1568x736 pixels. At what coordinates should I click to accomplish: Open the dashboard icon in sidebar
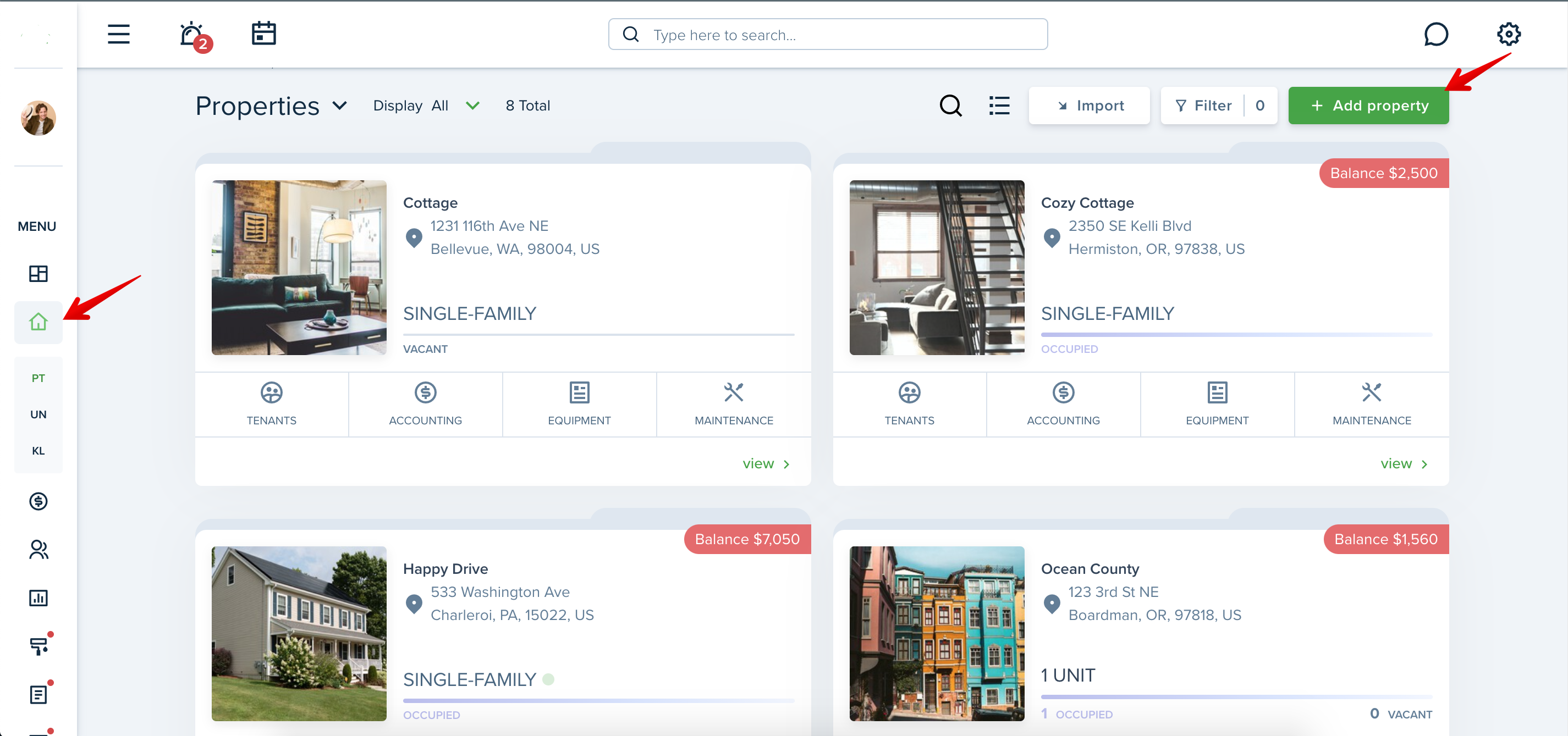(38, 274)
